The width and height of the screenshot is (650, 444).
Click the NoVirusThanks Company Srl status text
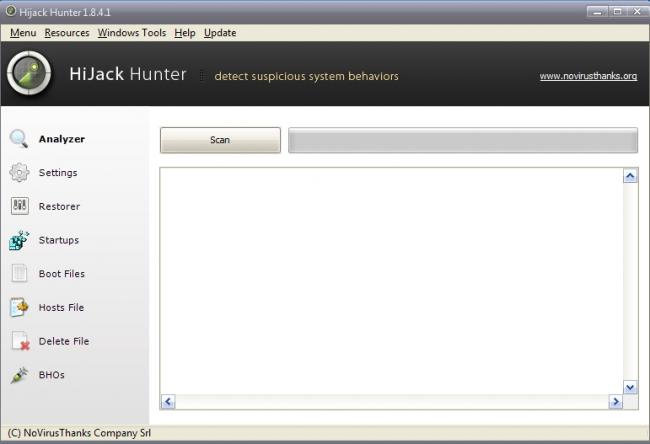click(79, 433)
